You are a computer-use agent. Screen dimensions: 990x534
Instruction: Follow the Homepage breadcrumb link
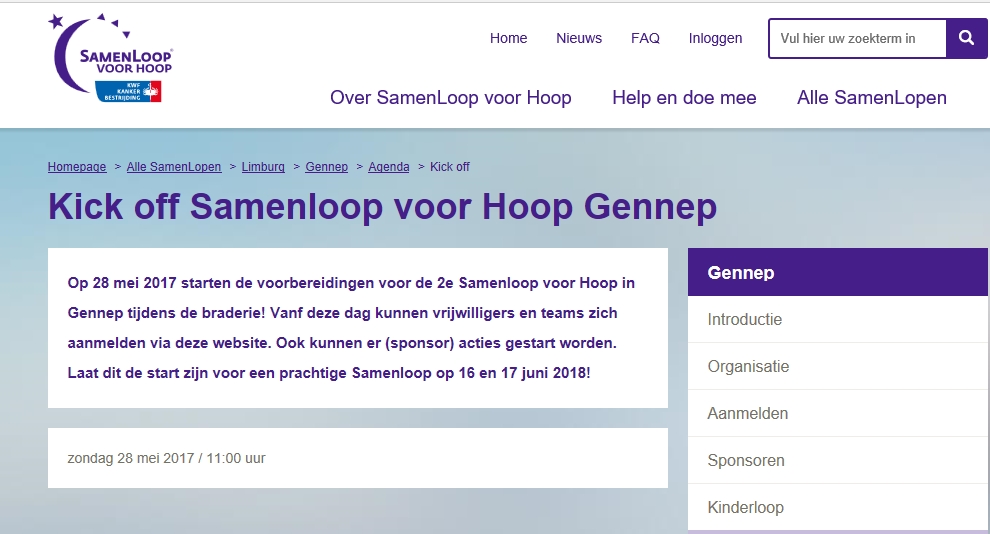tap(77, 167)
